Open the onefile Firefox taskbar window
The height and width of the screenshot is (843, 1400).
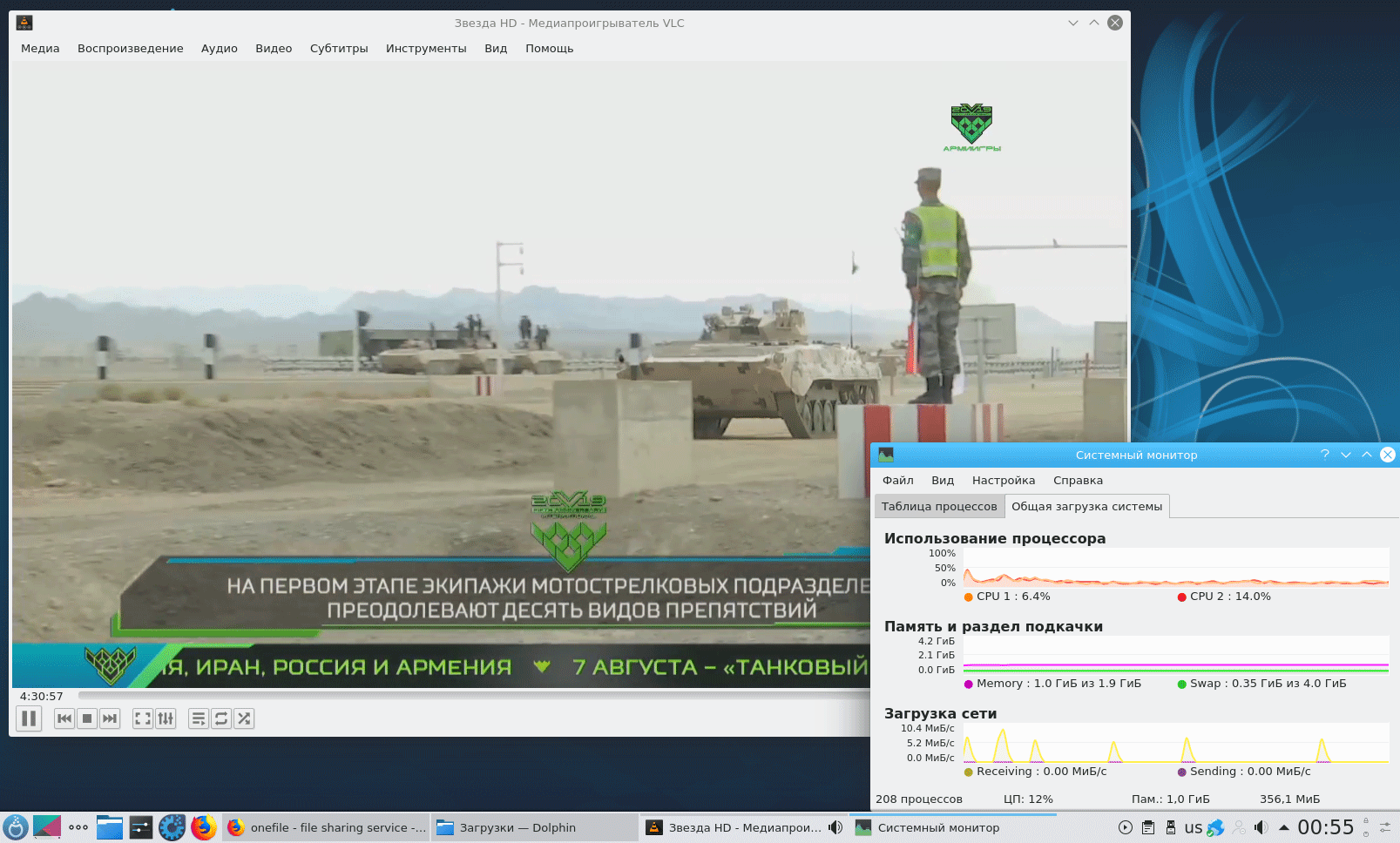tap(327, 827)
